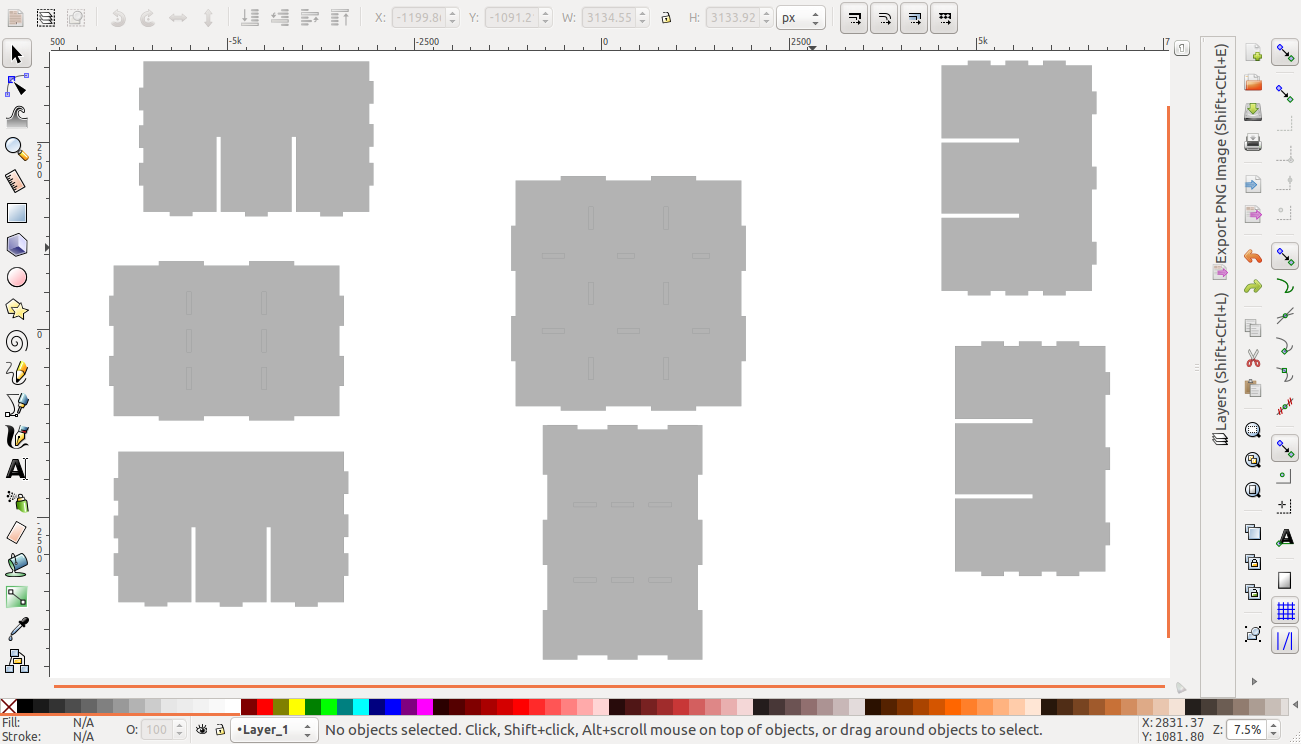Viewport: 1301px width, 744px height.
Task: Toggle snapping to grids
Action: [x=1285, y=611]
